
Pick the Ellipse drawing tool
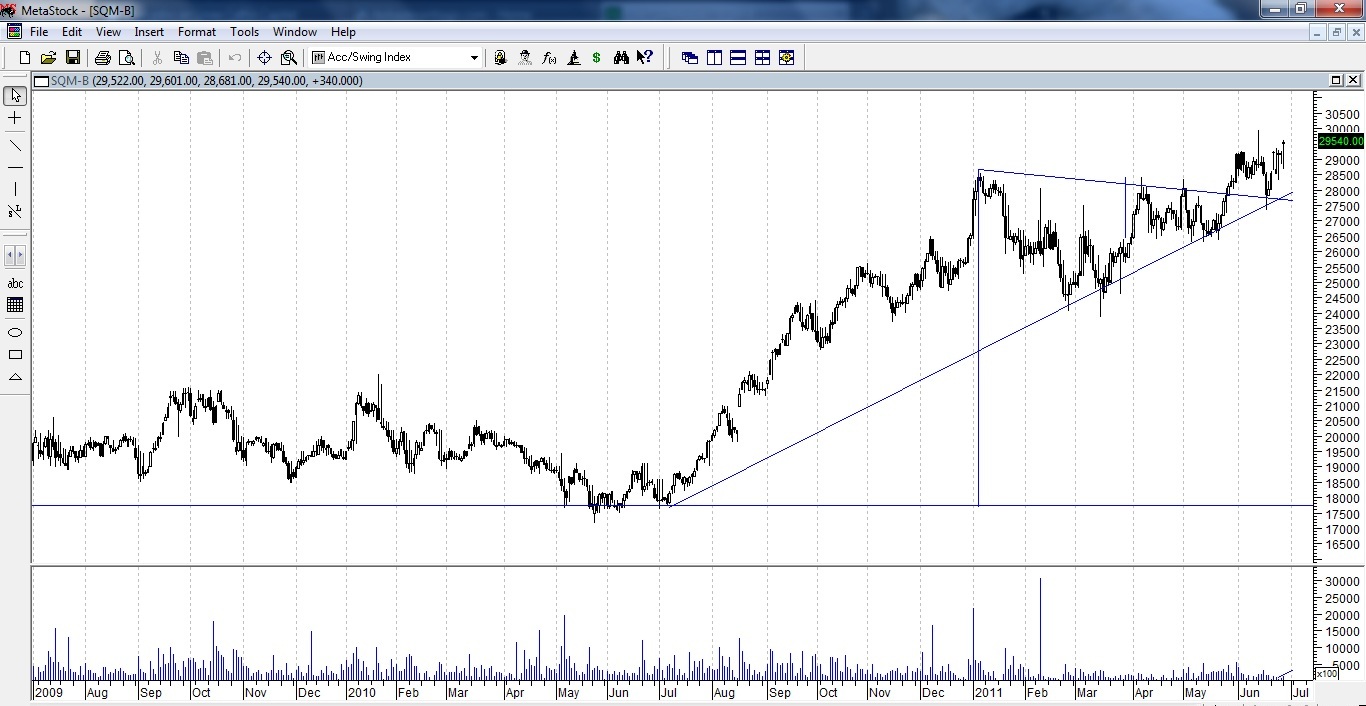(x=15, y=332)
